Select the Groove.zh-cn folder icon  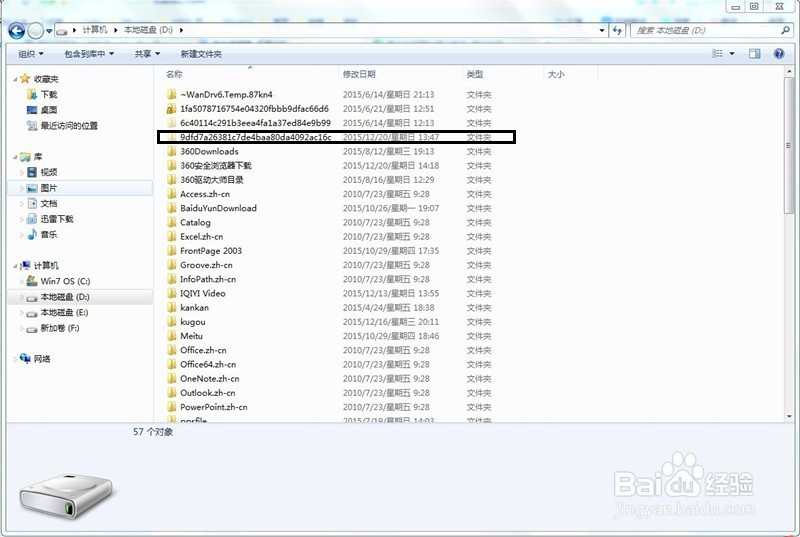pos(171,265)
